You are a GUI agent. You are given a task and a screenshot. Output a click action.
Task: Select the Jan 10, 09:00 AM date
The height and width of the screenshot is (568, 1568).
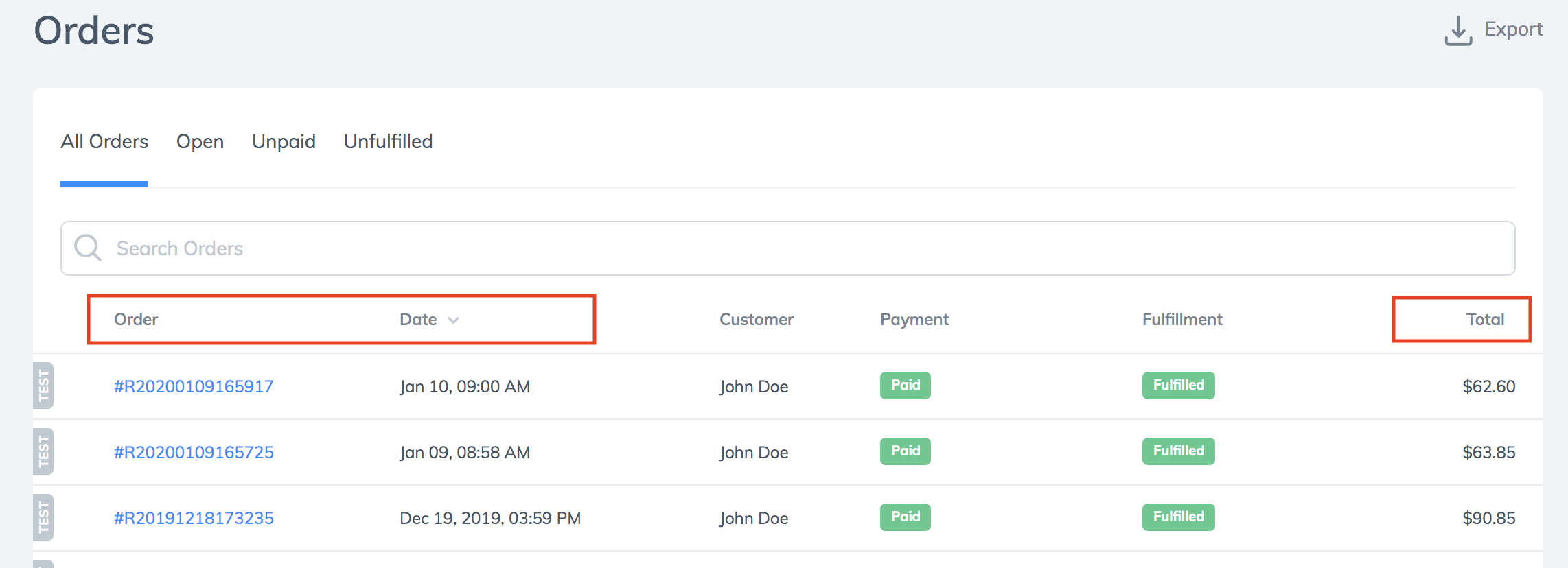(465, 386)
